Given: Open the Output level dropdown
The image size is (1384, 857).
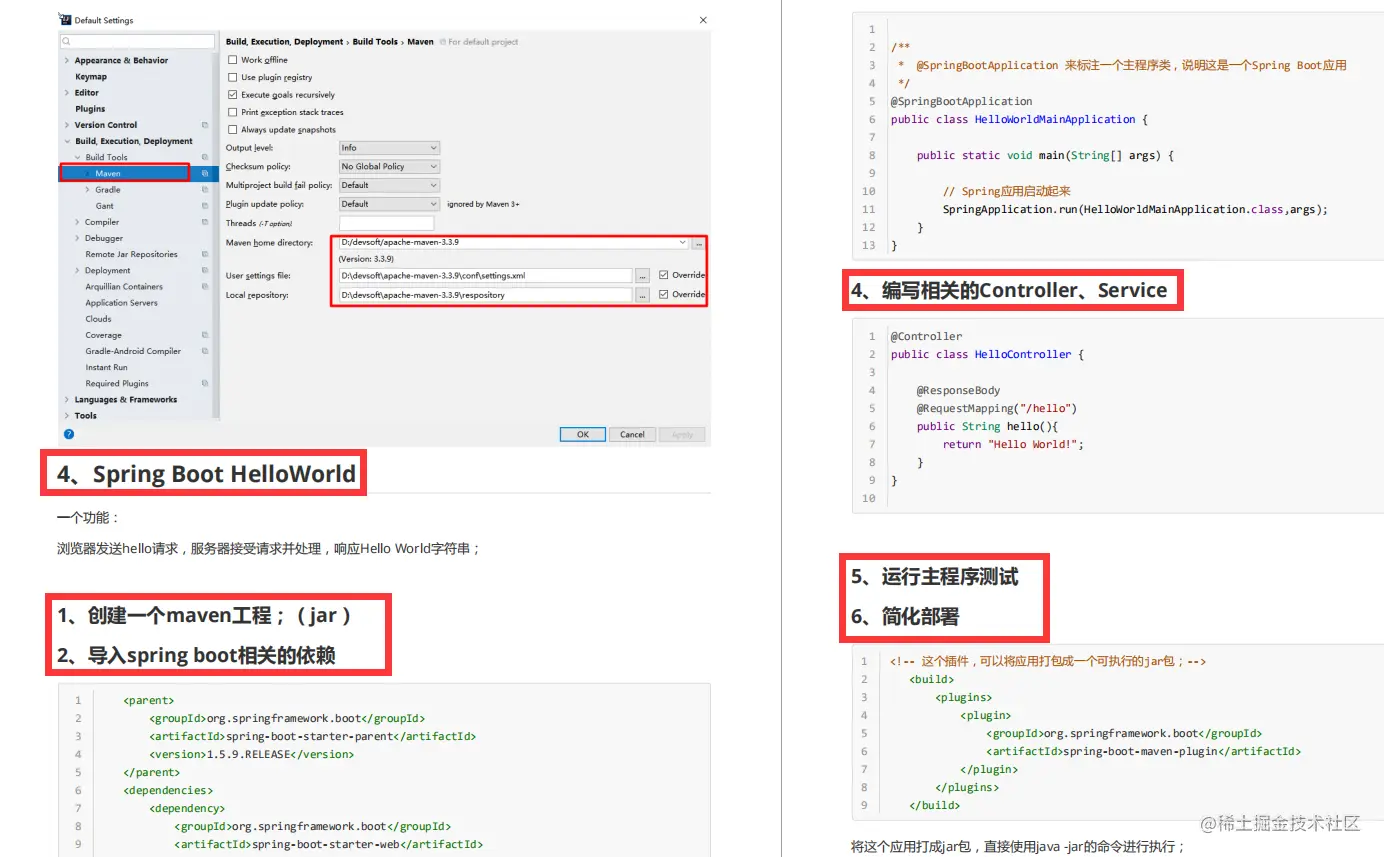Looking at the screenshot, I should click(x=389, y=148).
